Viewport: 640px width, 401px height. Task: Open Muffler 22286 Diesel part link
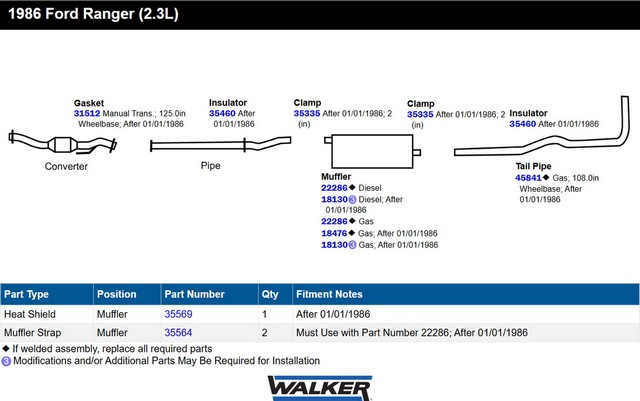point(334,188)
